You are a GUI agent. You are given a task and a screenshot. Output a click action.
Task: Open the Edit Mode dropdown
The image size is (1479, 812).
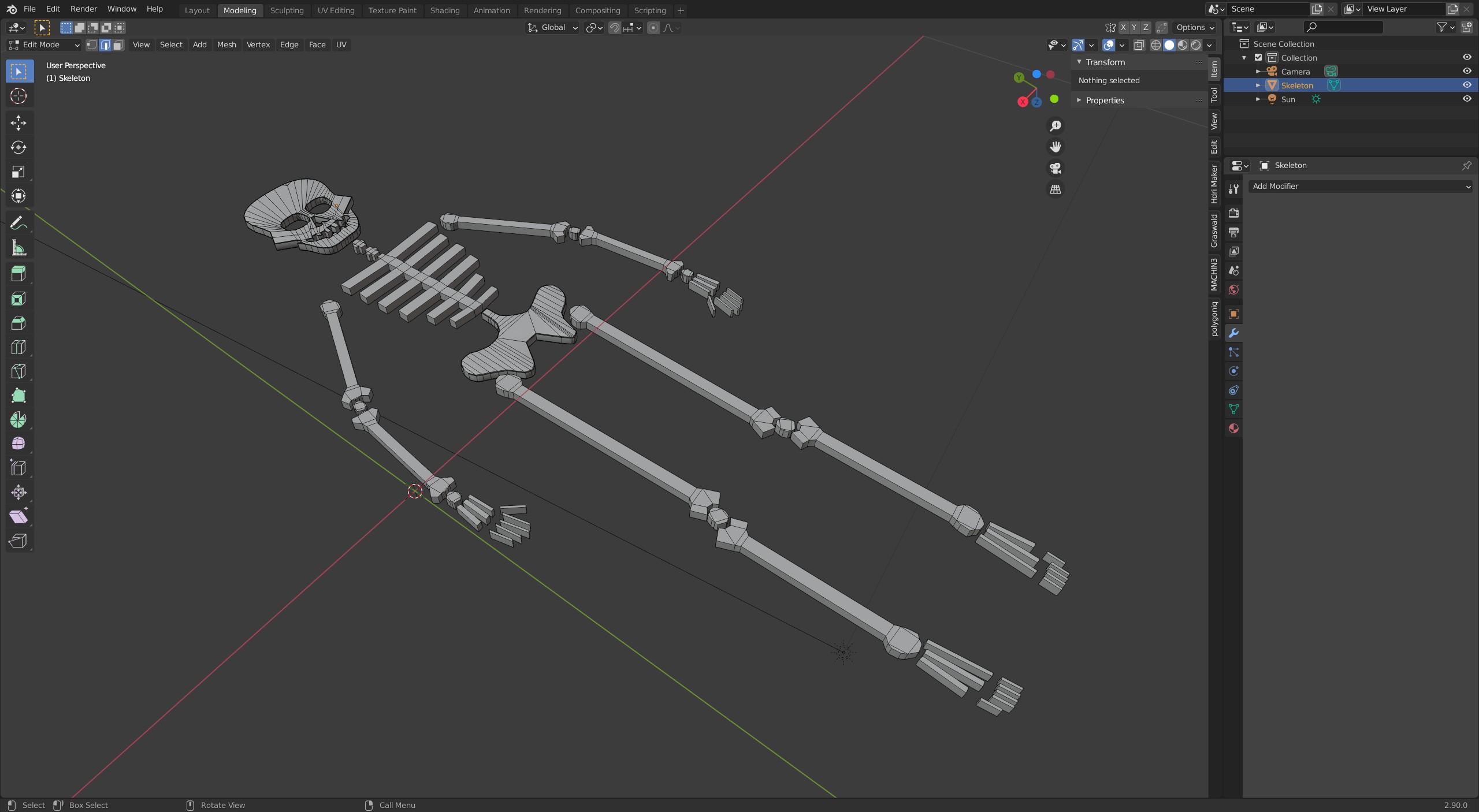[x=44, y=45]
